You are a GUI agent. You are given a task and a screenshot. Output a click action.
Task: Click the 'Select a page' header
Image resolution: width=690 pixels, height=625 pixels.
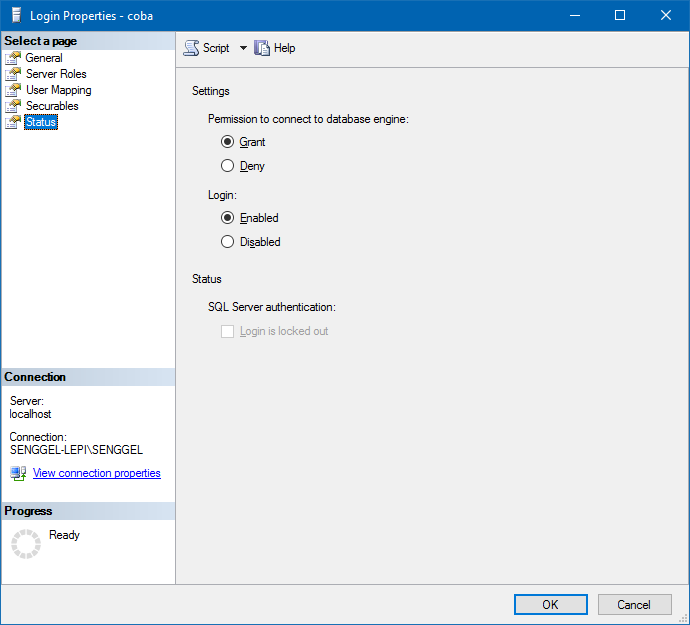tap(40, 41)
